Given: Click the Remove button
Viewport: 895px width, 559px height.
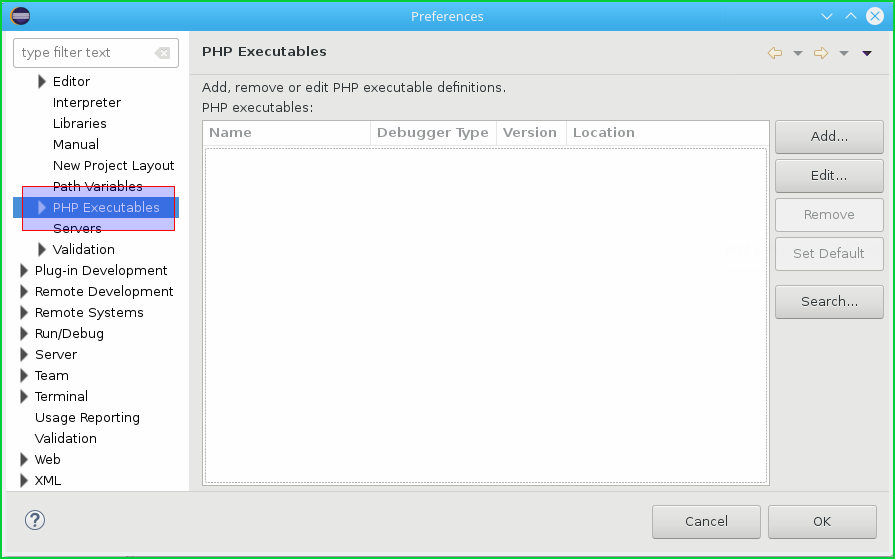Looking at the screenshot, I should (x=829, y=215).
